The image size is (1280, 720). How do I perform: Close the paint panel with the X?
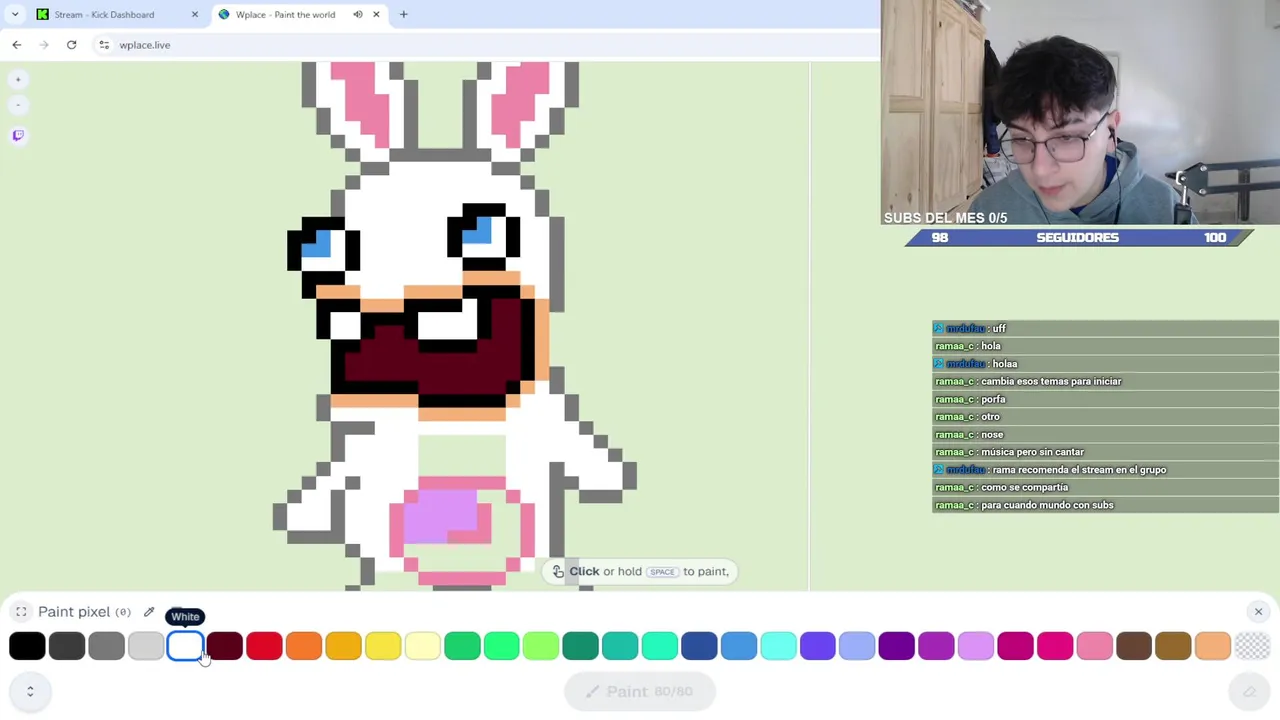click(1258, 612)
